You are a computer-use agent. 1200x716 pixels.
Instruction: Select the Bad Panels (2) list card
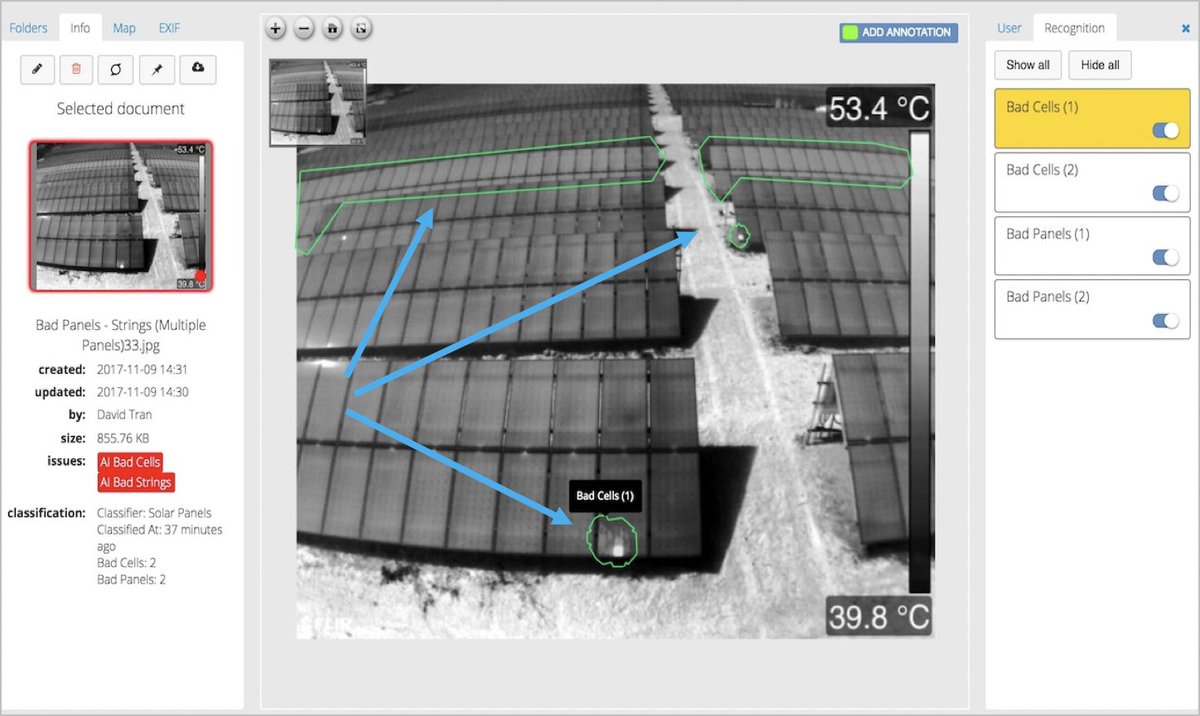point(1092,309)
